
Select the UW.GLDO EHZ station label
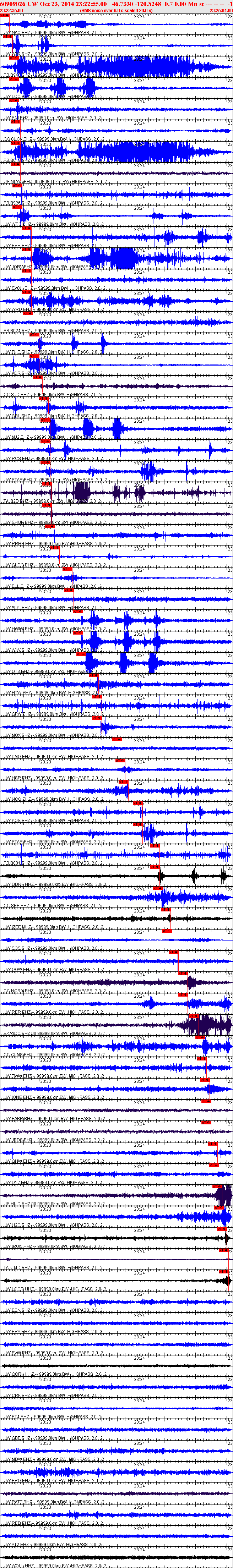[53, 565]
